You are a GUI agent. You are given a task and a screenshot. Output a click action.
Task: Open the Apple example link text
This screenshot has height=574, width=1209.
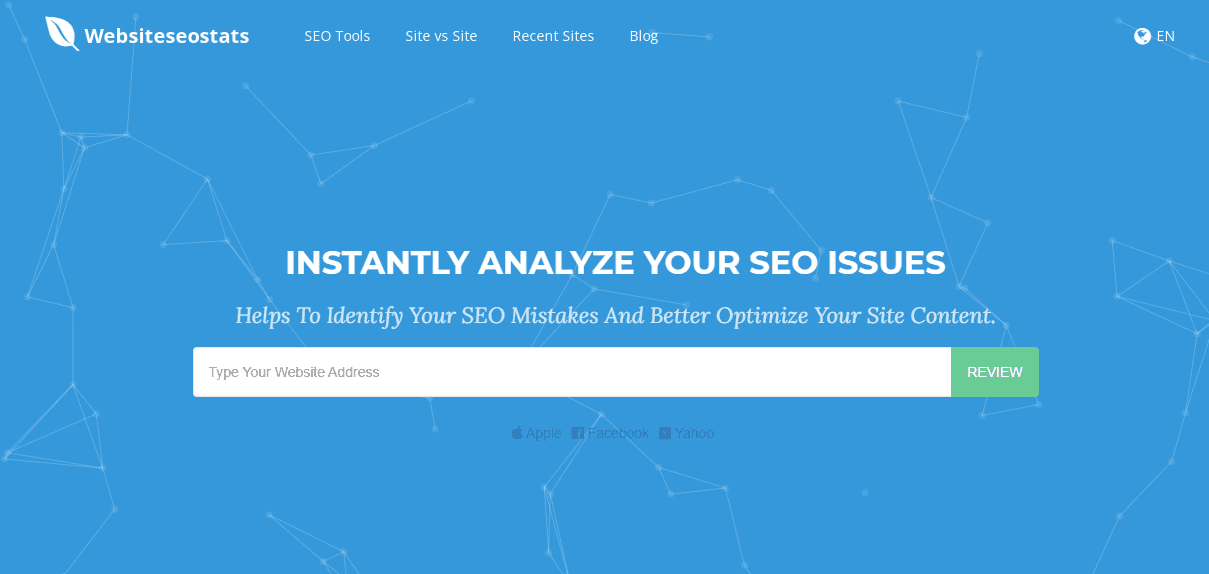[544, 433]
